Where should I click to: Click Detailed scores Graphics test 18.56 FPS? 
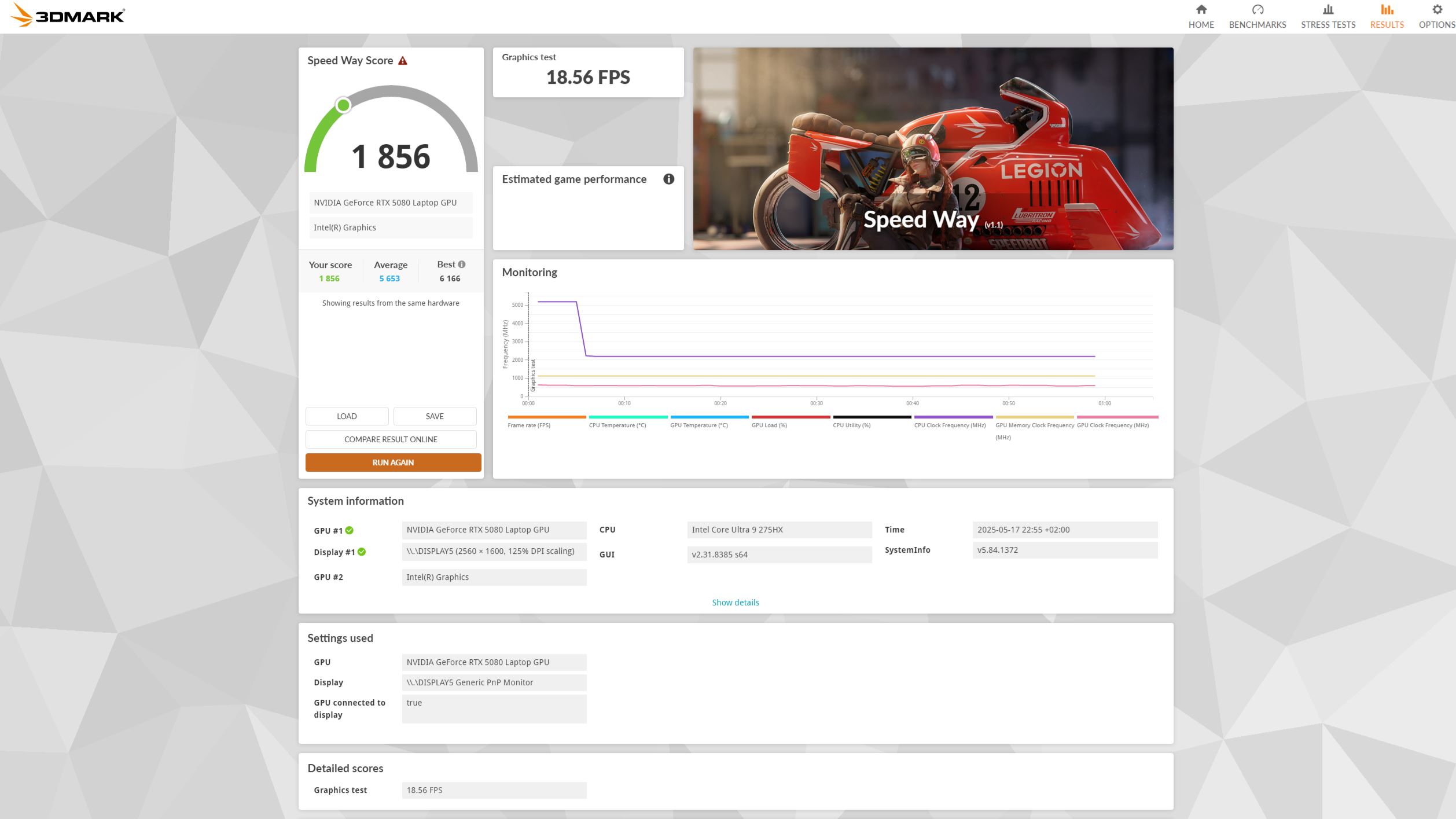coord(494,790)
